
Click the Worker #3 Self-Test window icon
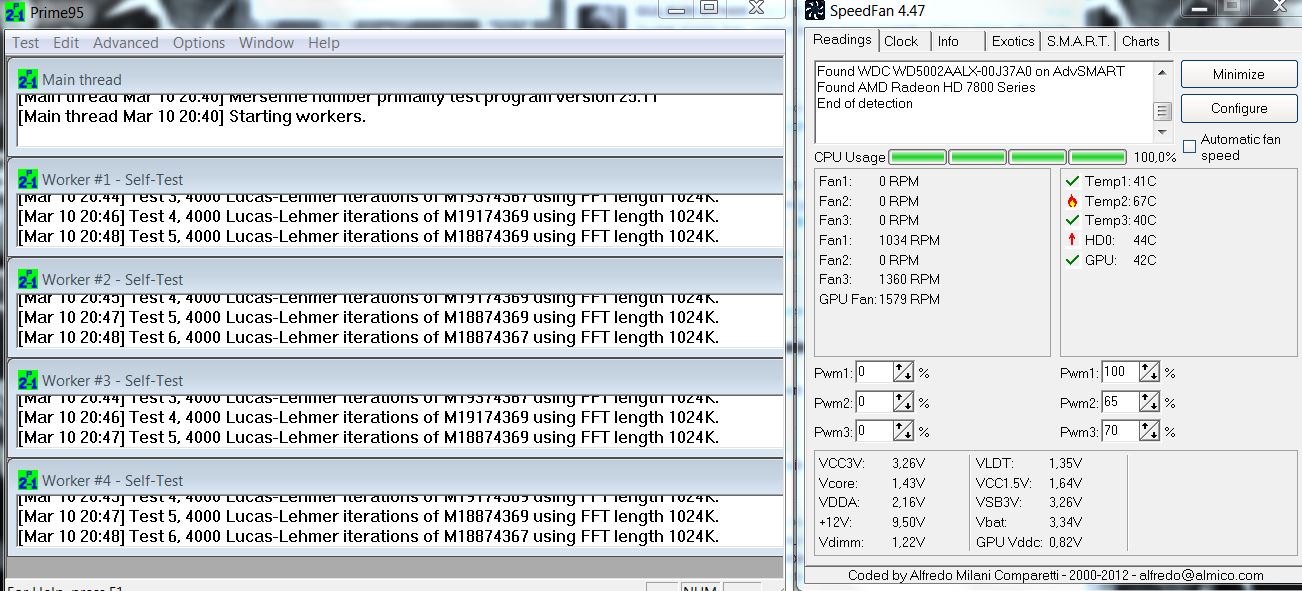coord(28,380)
